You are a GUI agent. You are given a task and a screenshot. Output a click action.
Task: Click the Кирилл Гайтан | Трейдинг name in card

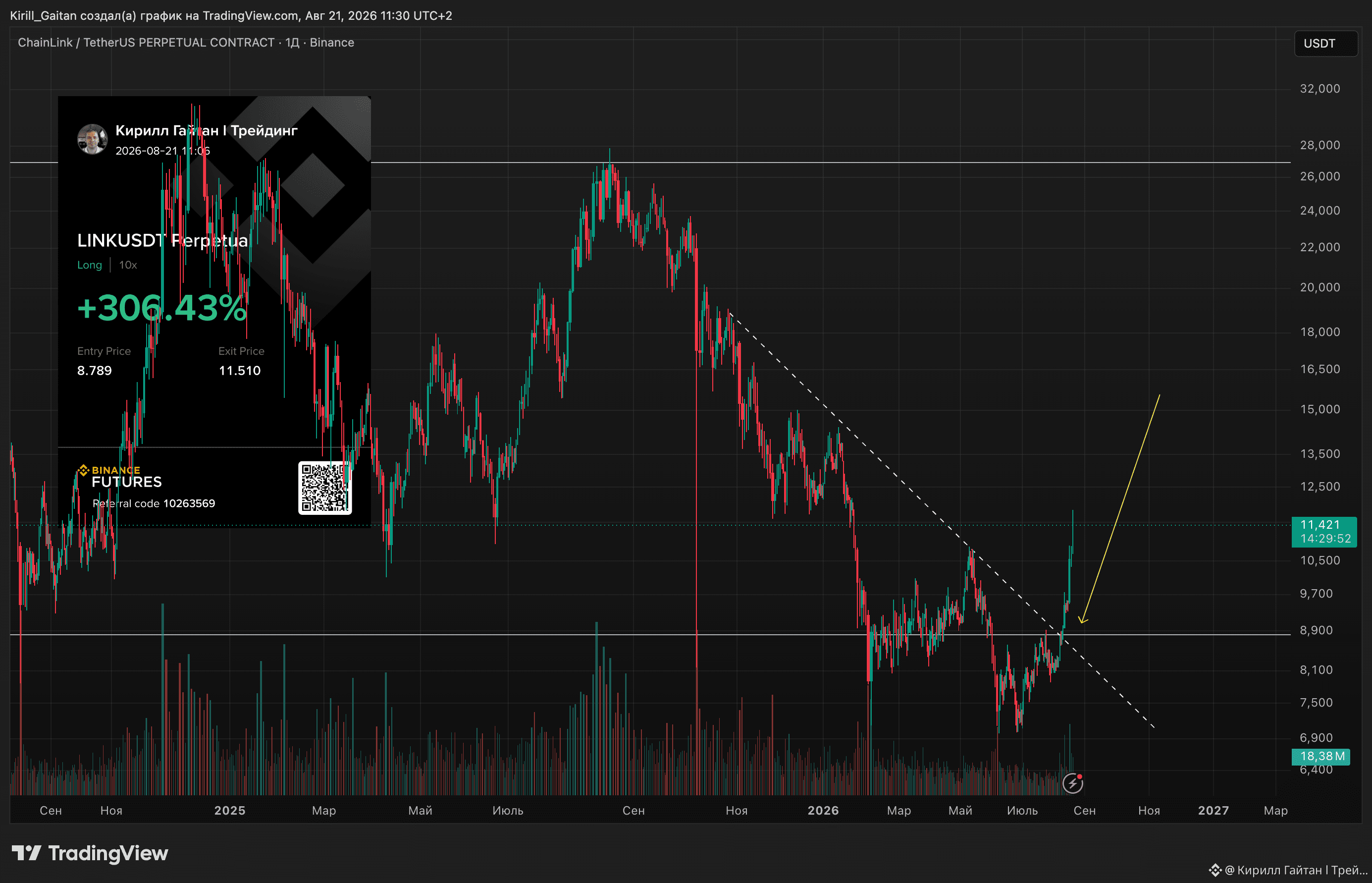point(207,131)
